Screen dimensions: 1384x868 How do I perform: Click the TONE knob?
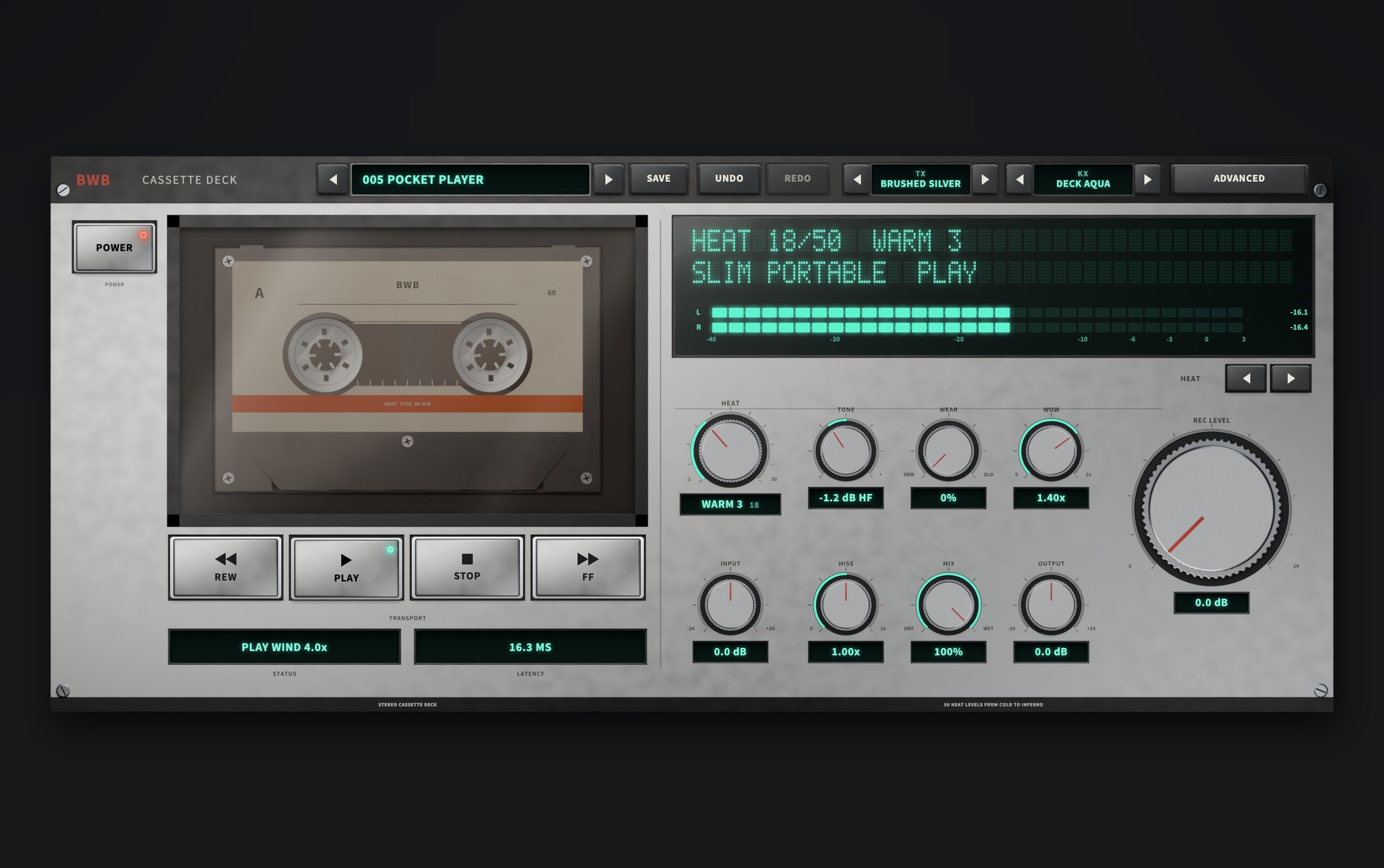tap(845, 451)
